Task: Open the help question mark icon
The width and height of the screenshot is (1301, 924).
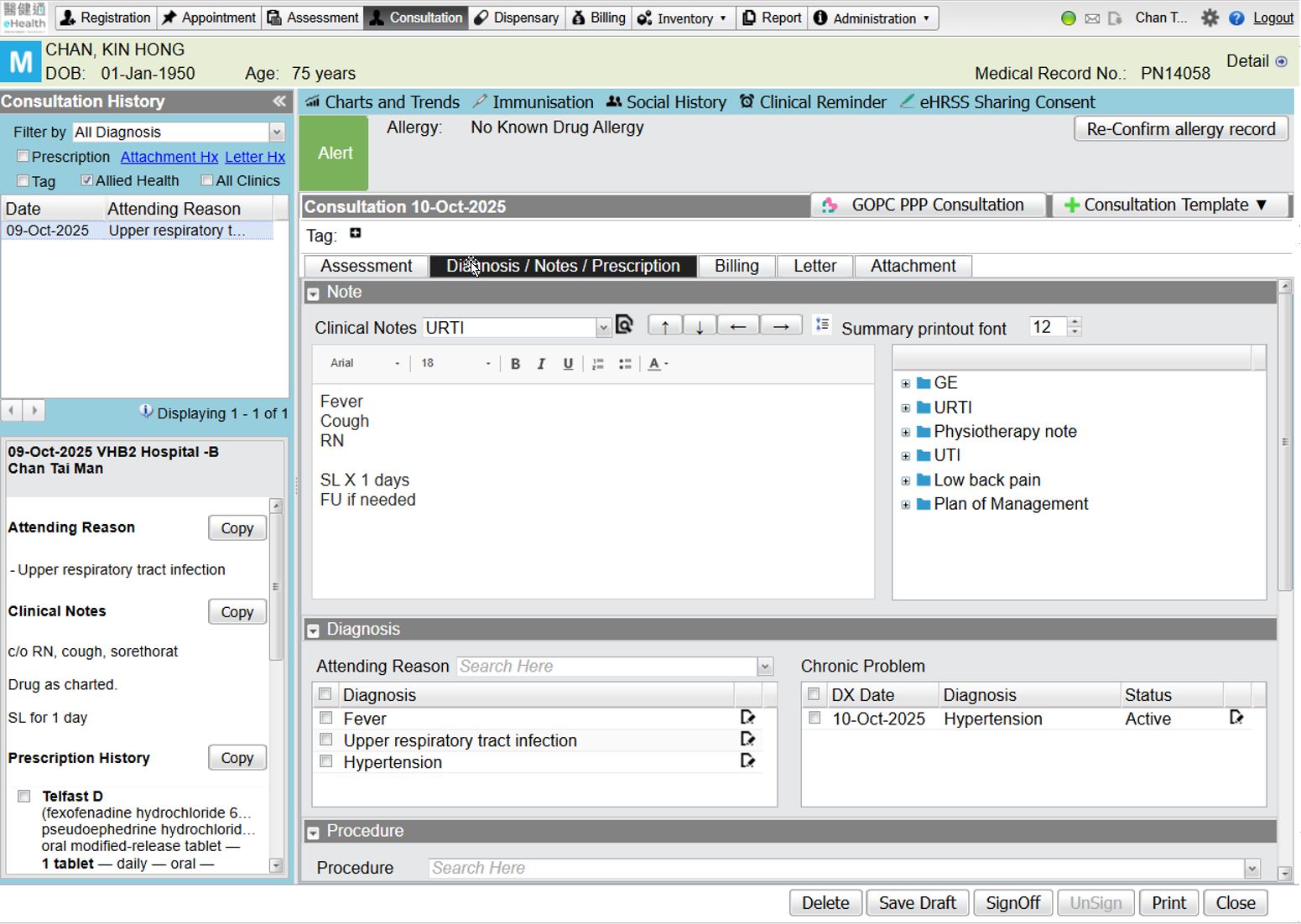Action: [1236, 18]
